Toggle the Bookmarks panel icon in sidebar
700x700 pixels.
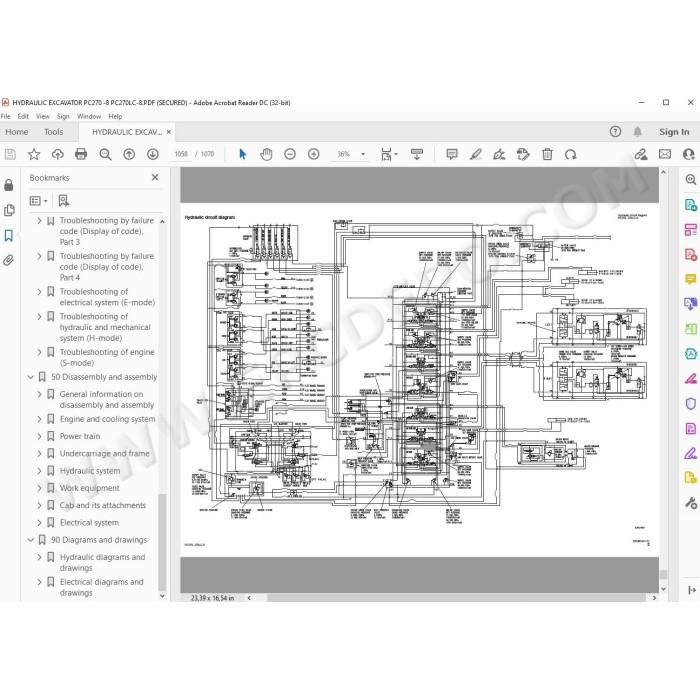point(8,235)
